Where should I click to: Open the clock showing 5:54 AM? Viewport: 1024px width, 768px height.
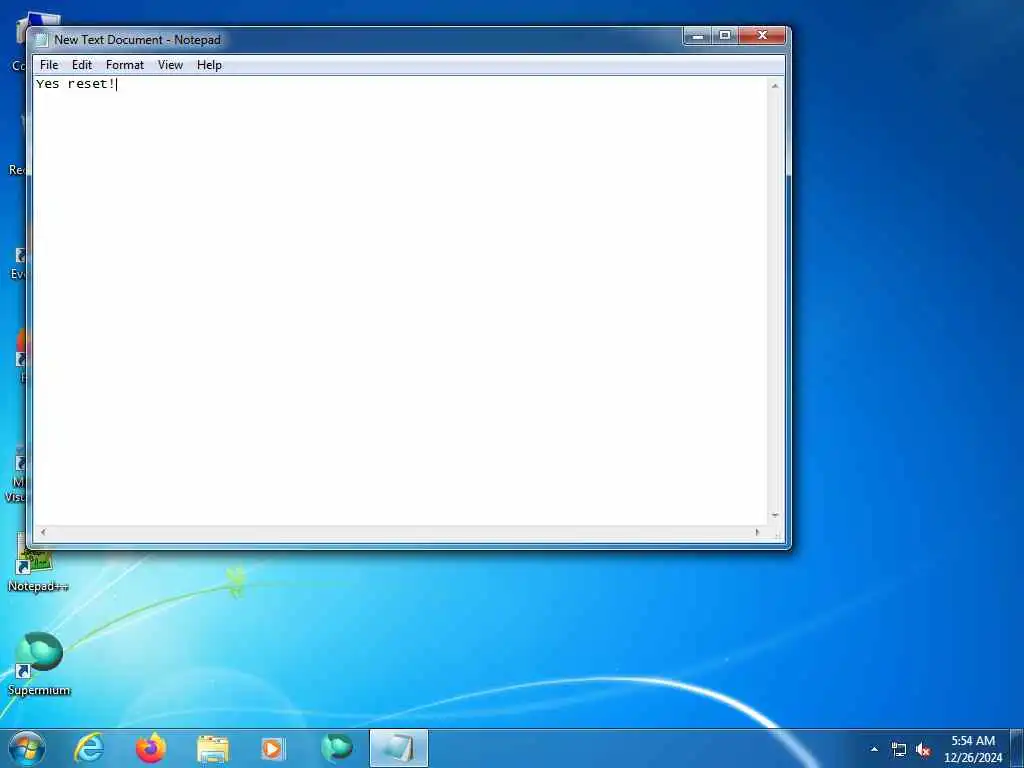(973, 749)
